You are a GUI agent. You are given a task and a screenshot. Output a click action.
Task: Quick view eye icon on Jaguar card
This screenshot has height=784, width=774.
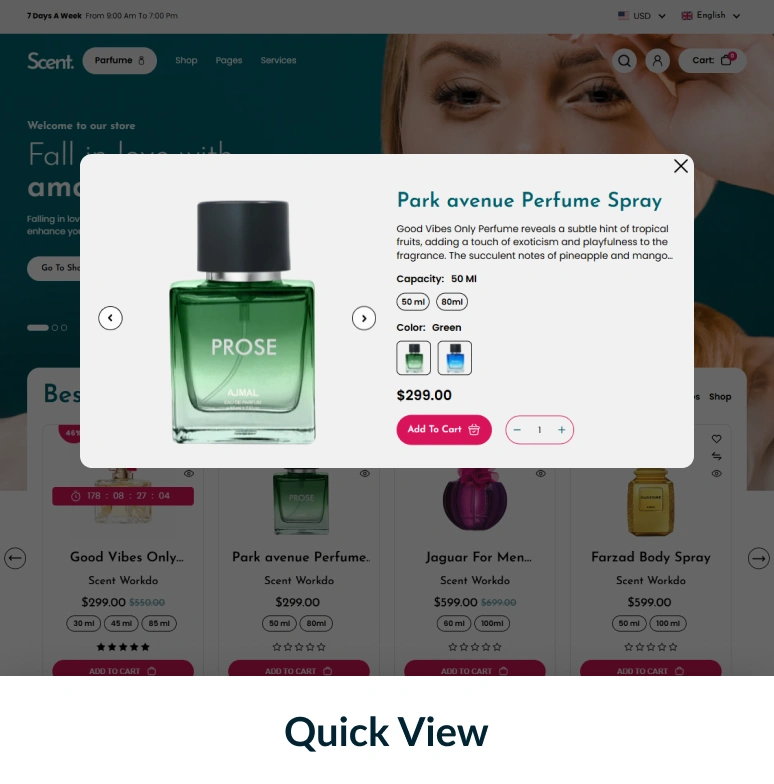click(540, 474)
